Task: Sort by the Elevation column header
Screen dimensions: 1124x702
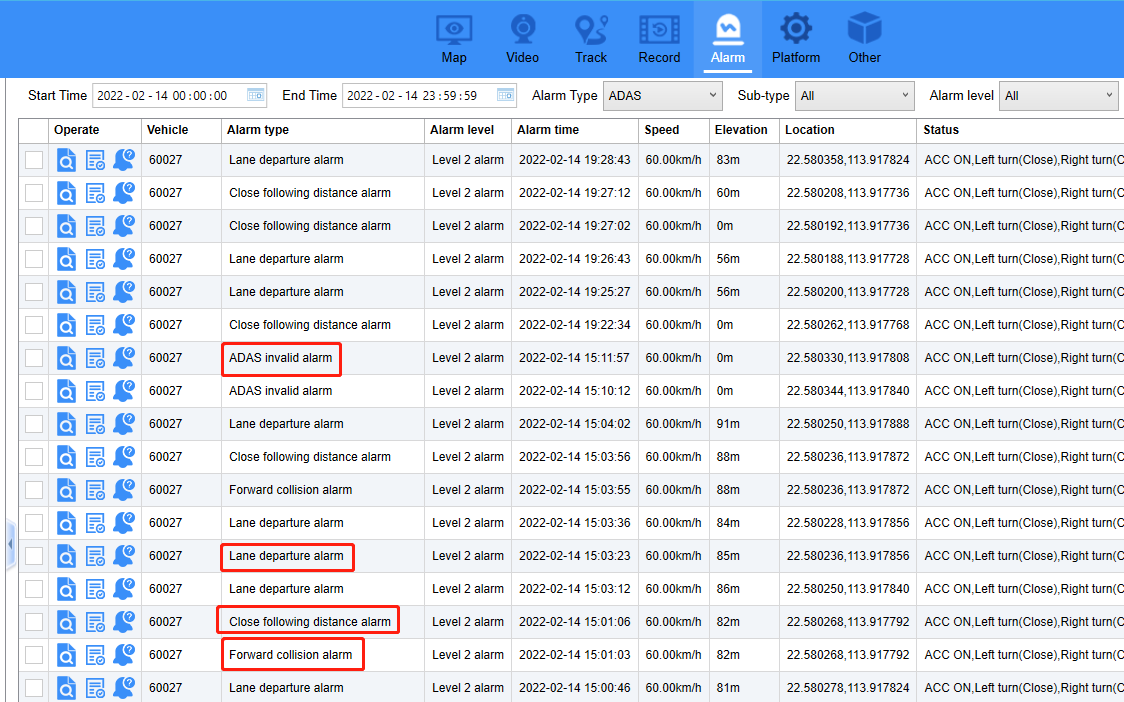Action: pos(744,130)
